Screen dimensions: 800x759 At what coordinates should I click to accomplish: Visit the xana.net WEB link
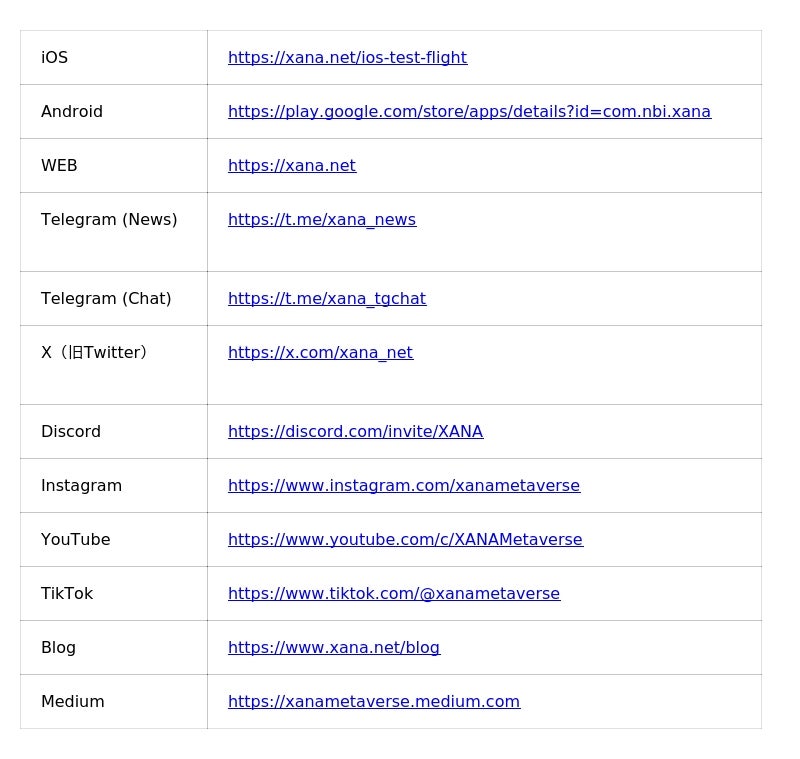(x=292, y=166)
